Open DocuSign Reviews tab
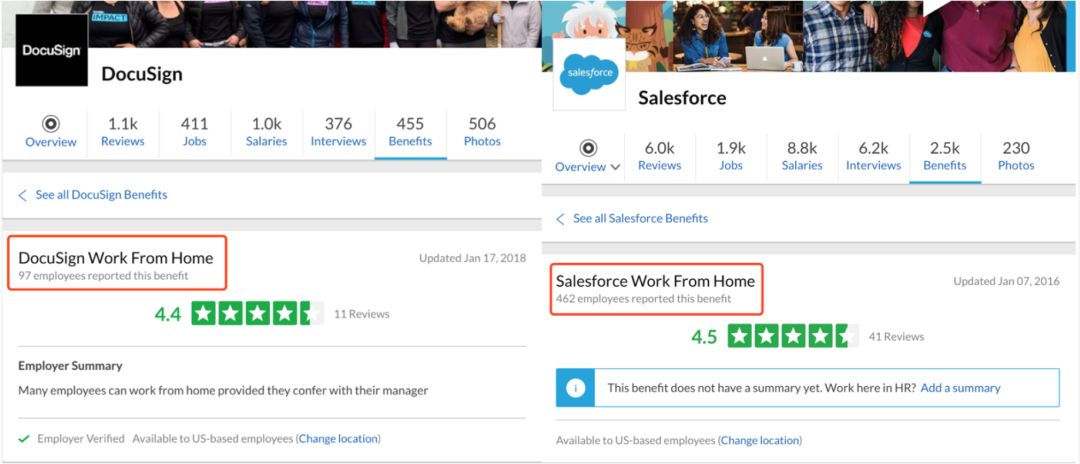 [x=123, y=132]
